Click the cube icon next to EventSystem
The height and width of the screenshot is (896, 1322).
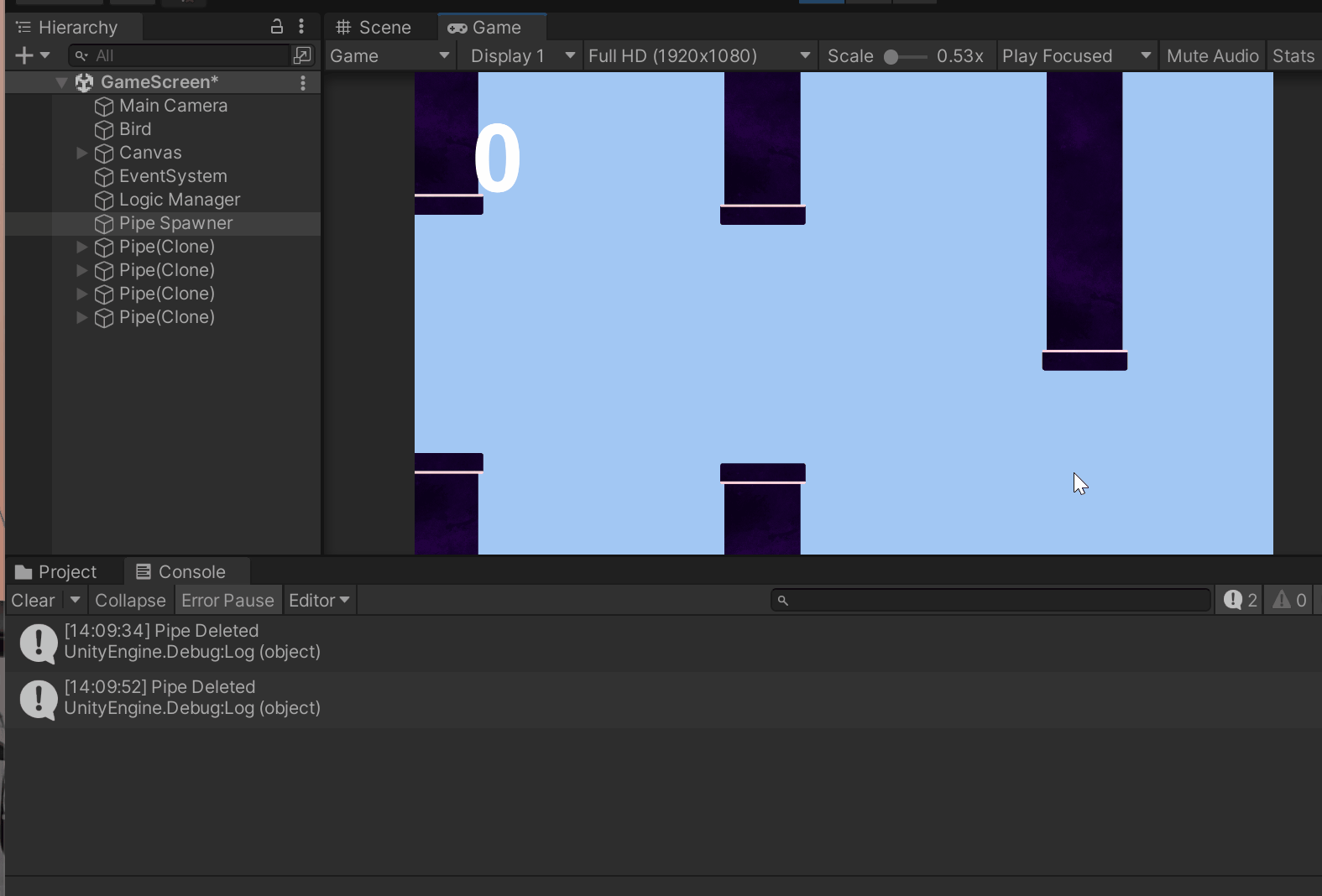pos(104,176)
